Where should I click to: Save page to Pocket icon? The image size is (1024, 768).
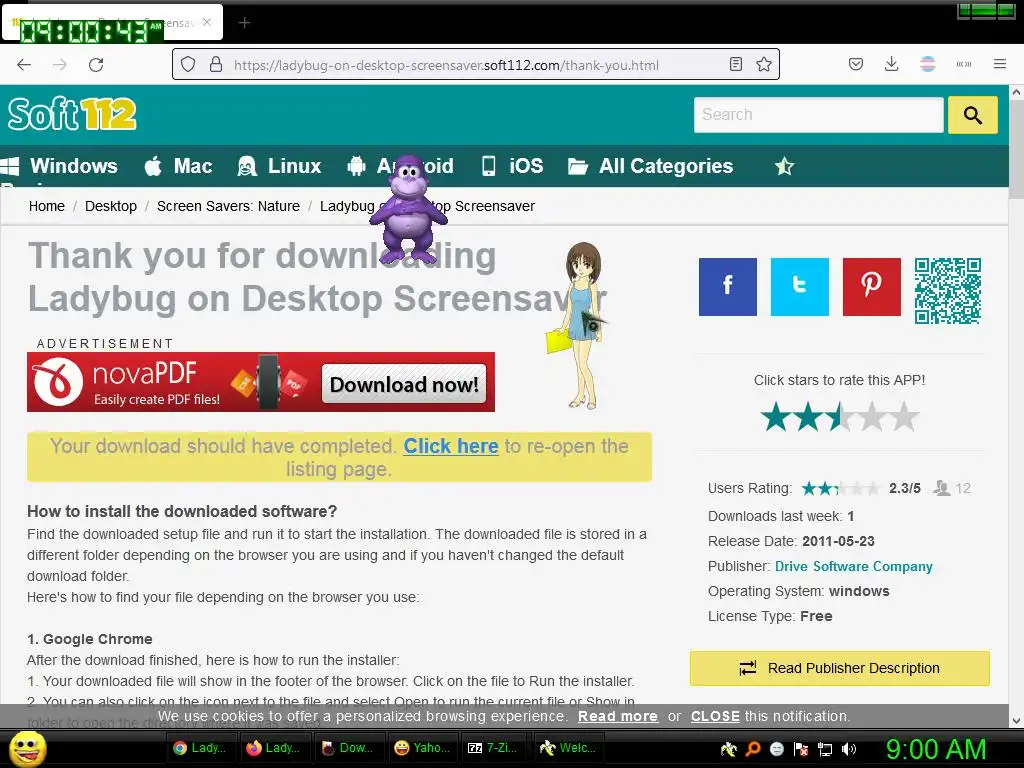tap(856, 65)
